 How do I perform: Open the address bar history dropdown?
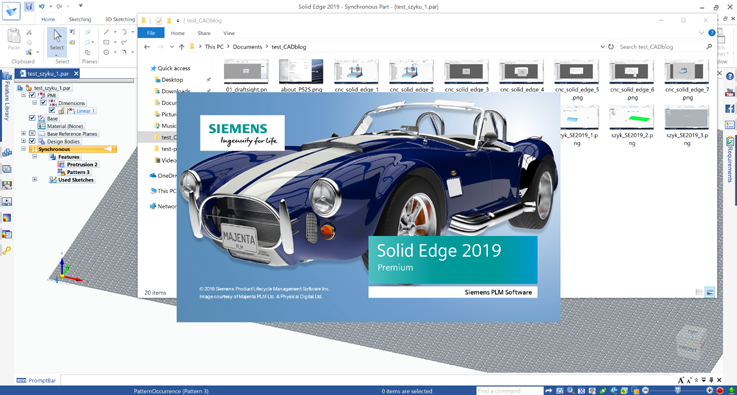(603, 47)
